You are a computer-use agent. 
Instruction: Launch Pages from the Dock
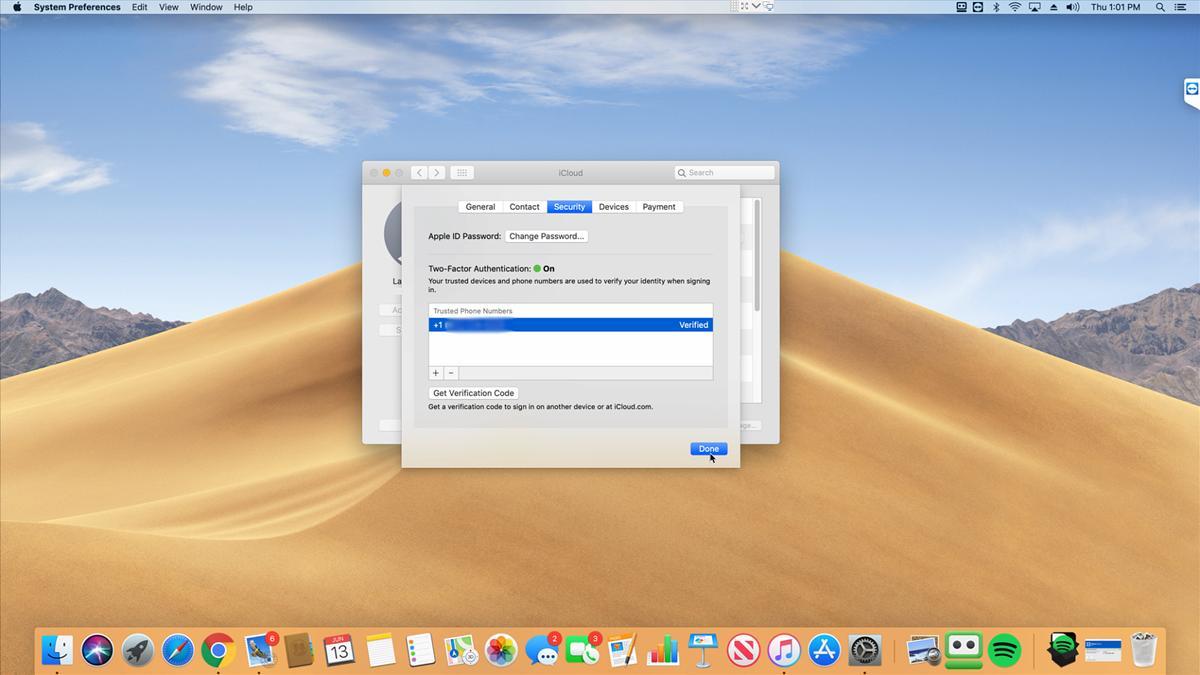622,650
